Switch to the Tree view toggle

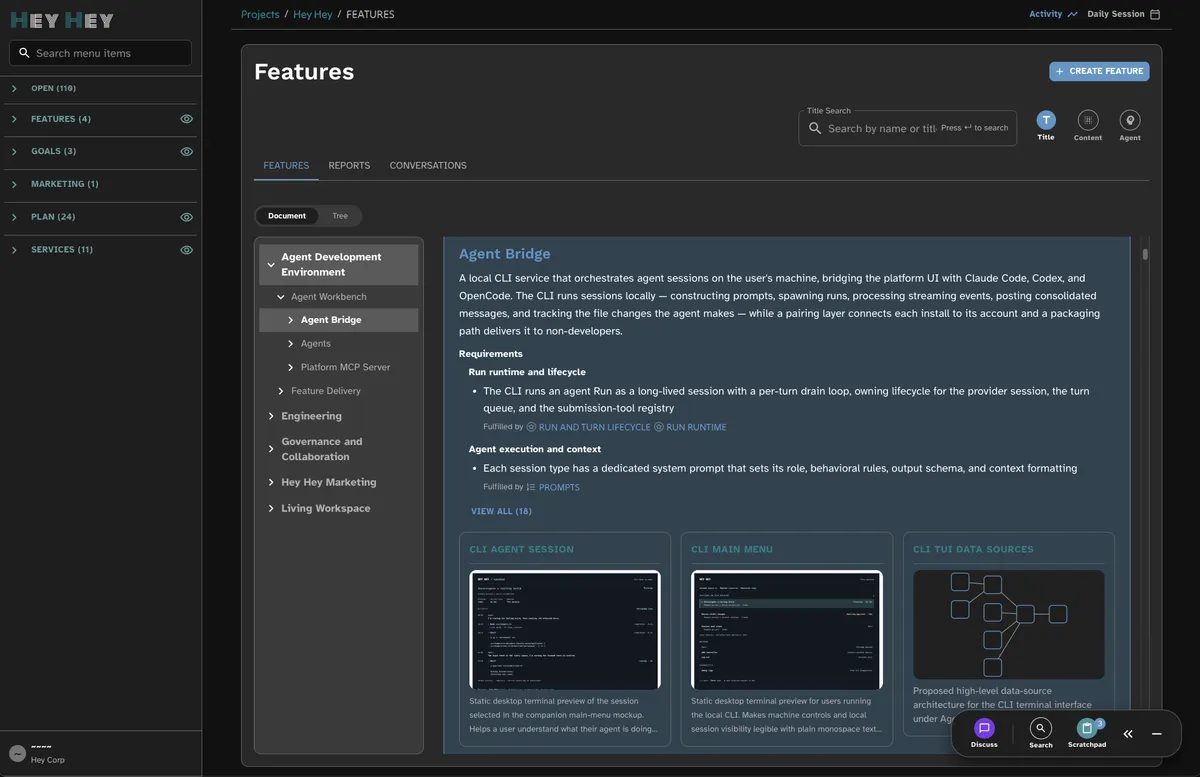coord(340,216)
